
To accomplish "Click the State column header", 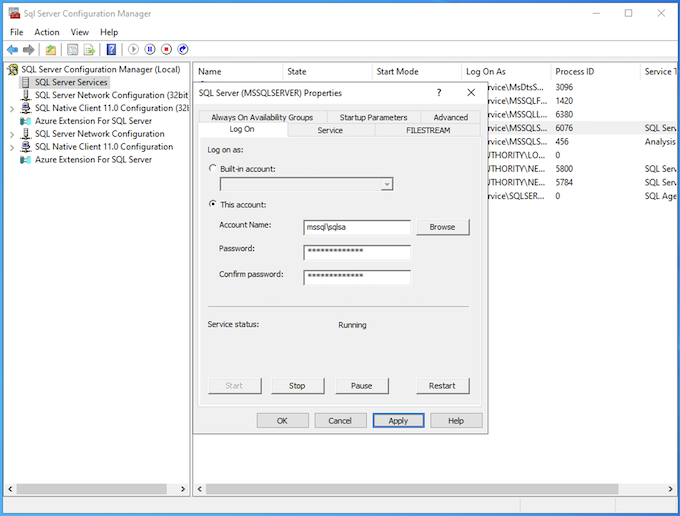I will pyautogui.click(x=327, y=72).
